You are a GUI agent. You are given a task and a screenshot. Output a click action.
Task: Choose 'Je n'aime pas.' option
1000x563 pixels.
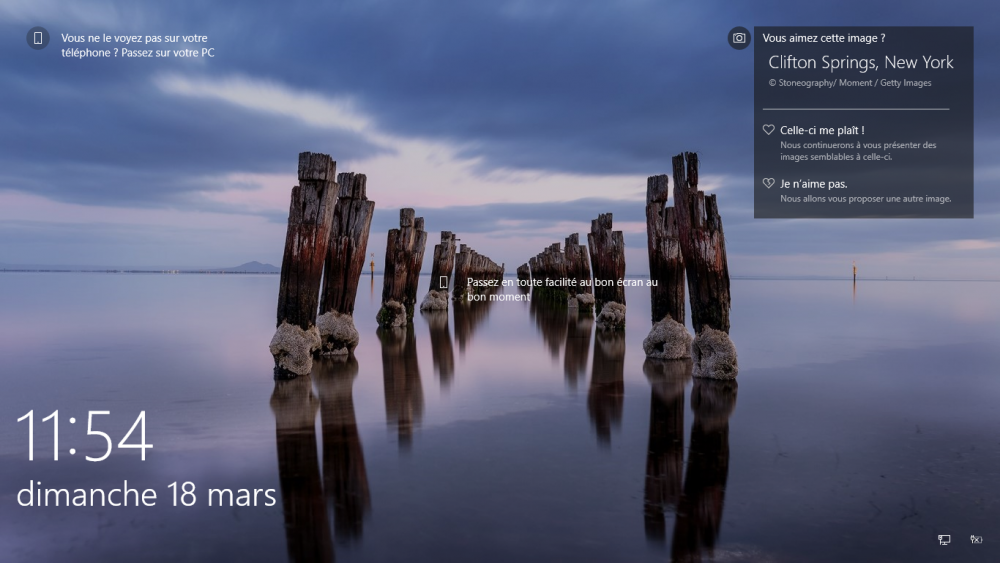click(813, 184)
